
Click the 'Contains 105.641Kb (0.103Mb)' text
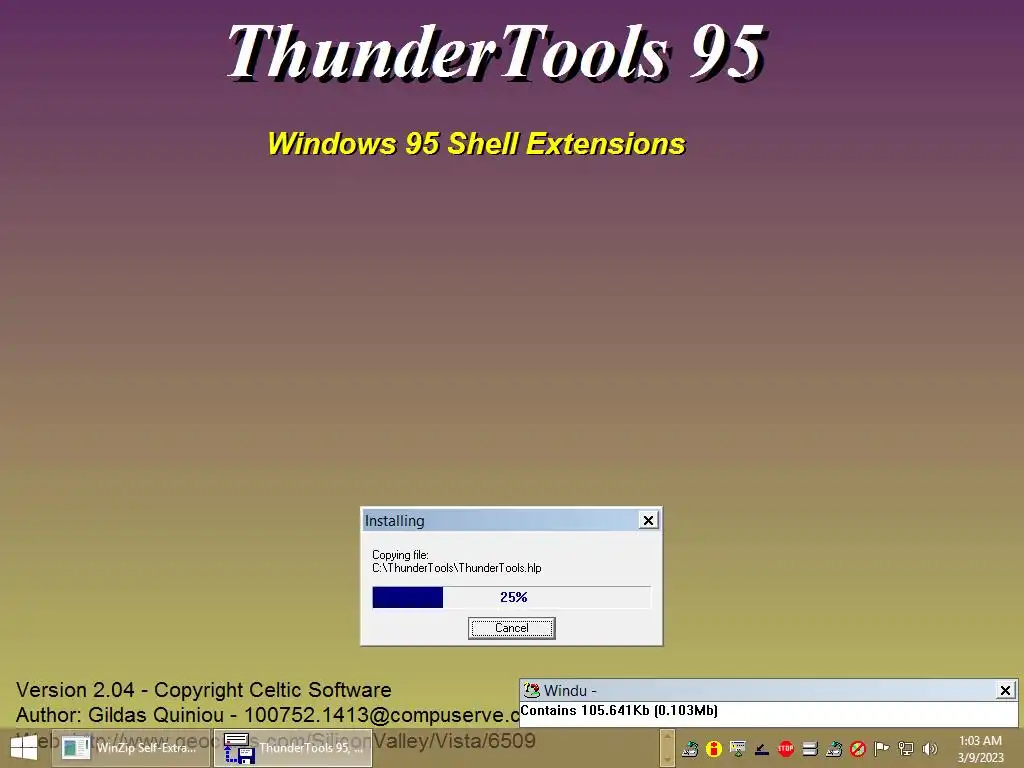click(619, 711)
